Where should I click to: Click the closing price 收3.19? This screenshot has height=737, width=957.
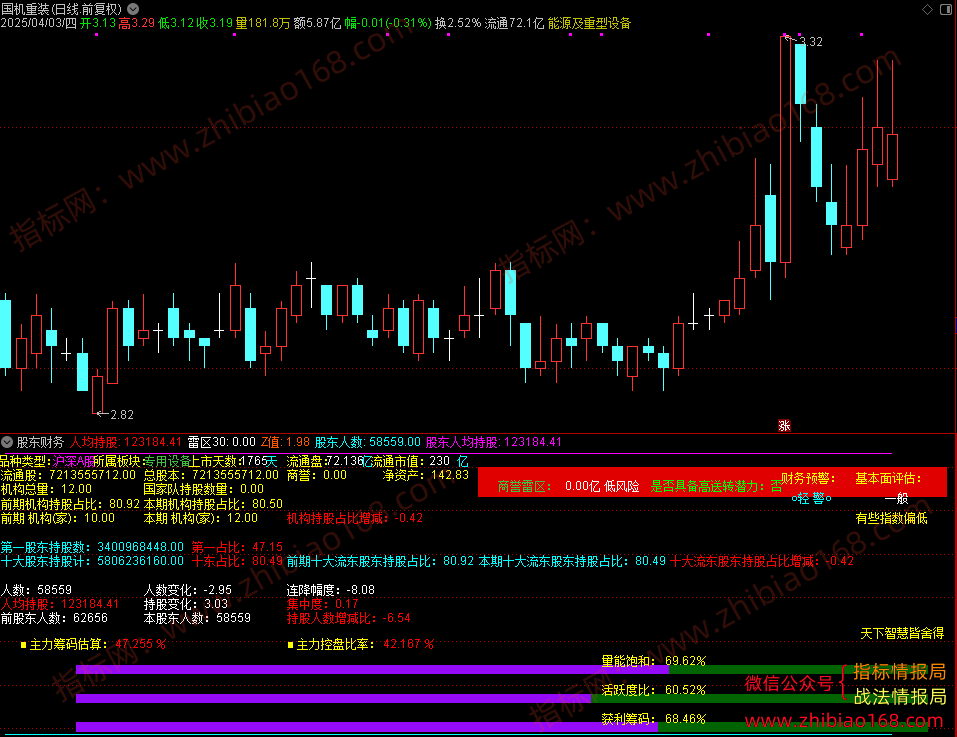click(x=215, y=23)
